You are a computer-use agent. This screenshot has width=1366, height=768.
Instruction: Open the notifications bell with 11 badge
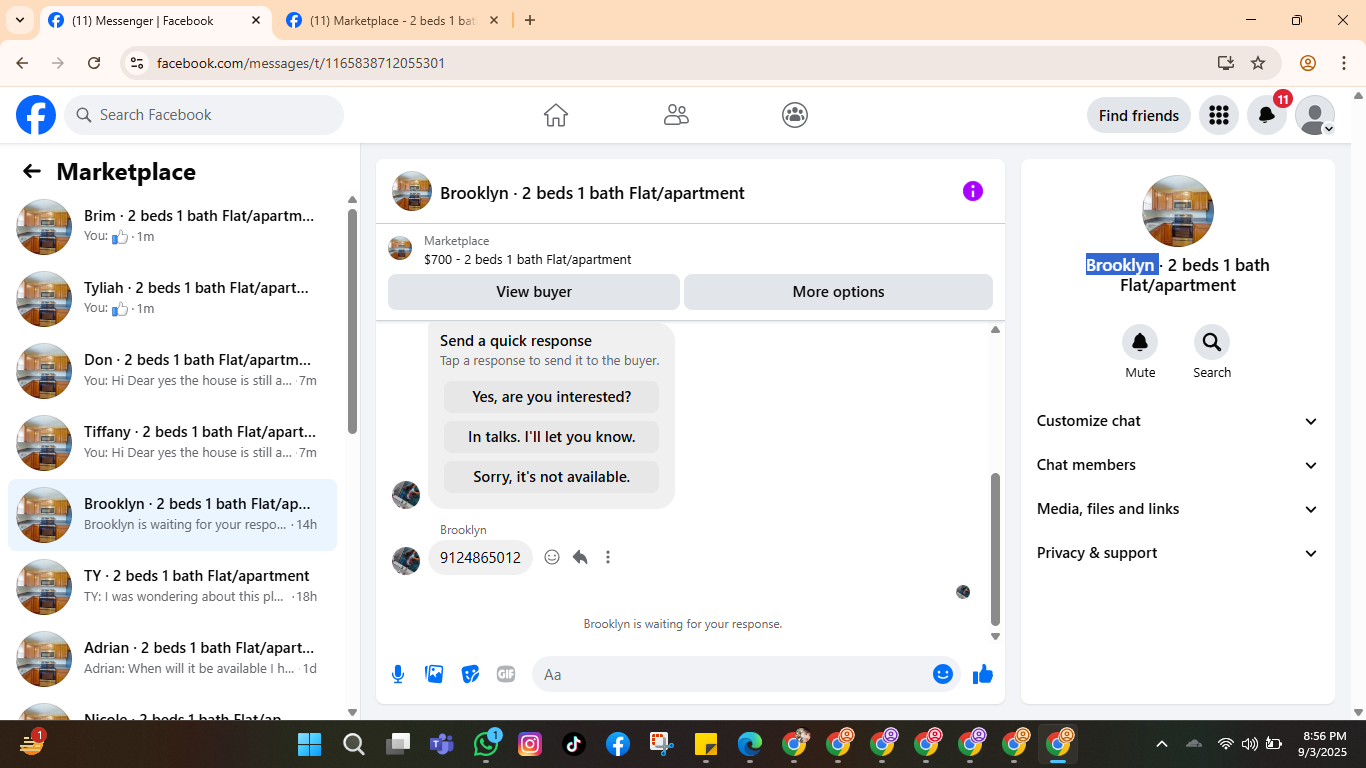click(x=1267, y=115)
